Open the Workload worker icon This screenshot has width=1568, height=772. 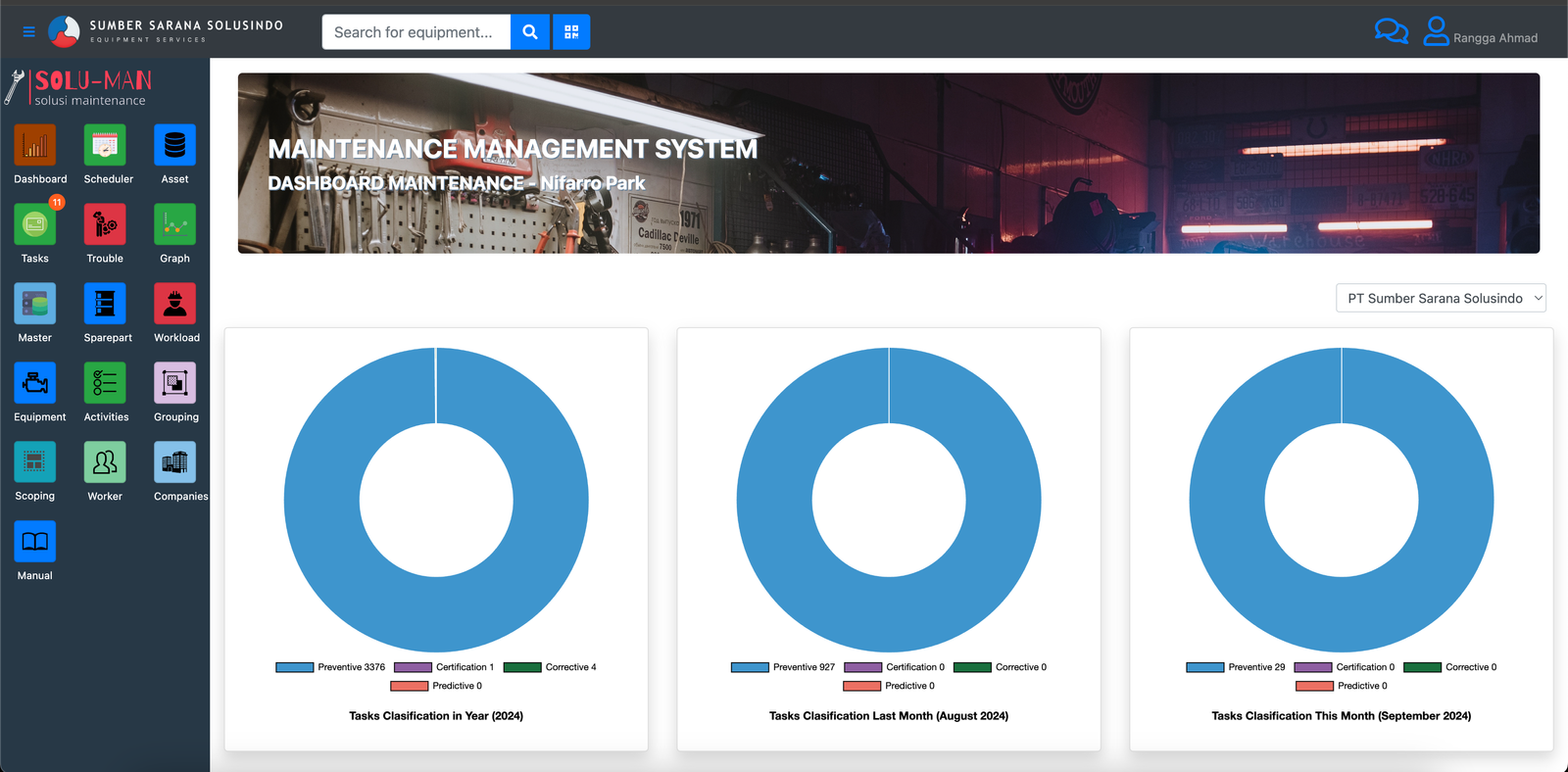tap(174, 304)
